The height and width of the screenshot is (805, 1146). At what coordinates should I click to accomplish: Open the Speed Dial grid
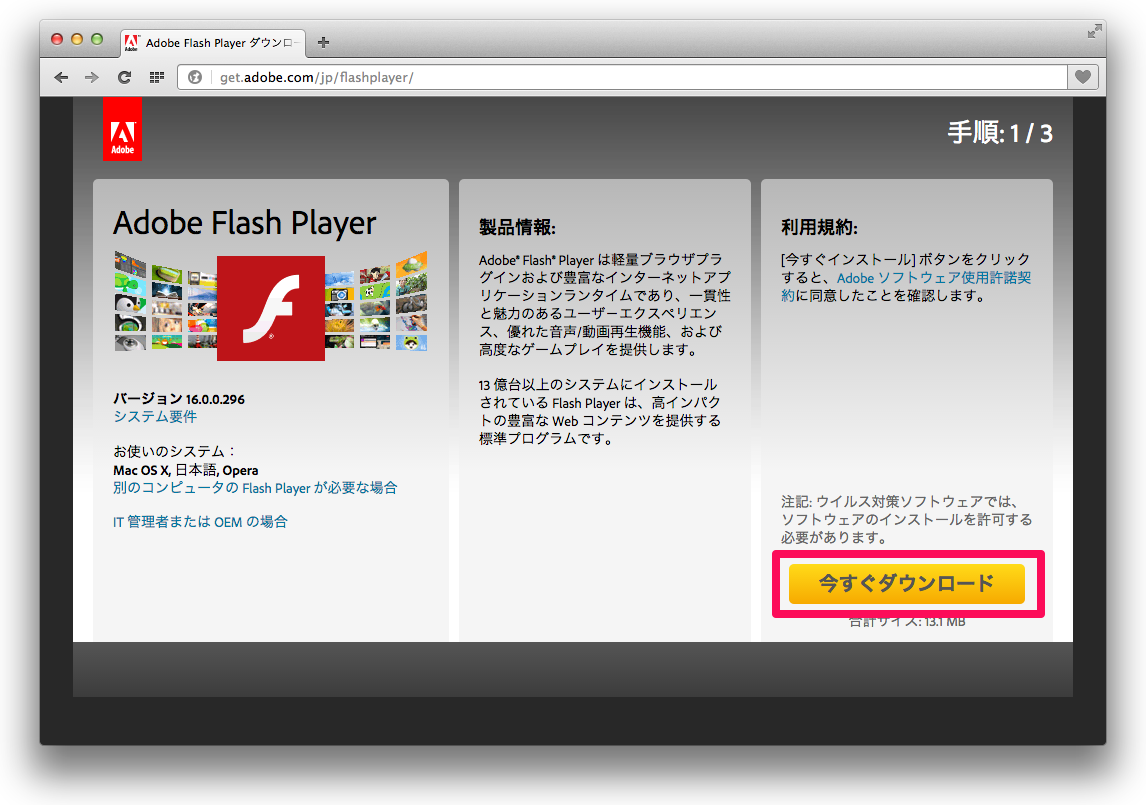[x=156, y=77]
